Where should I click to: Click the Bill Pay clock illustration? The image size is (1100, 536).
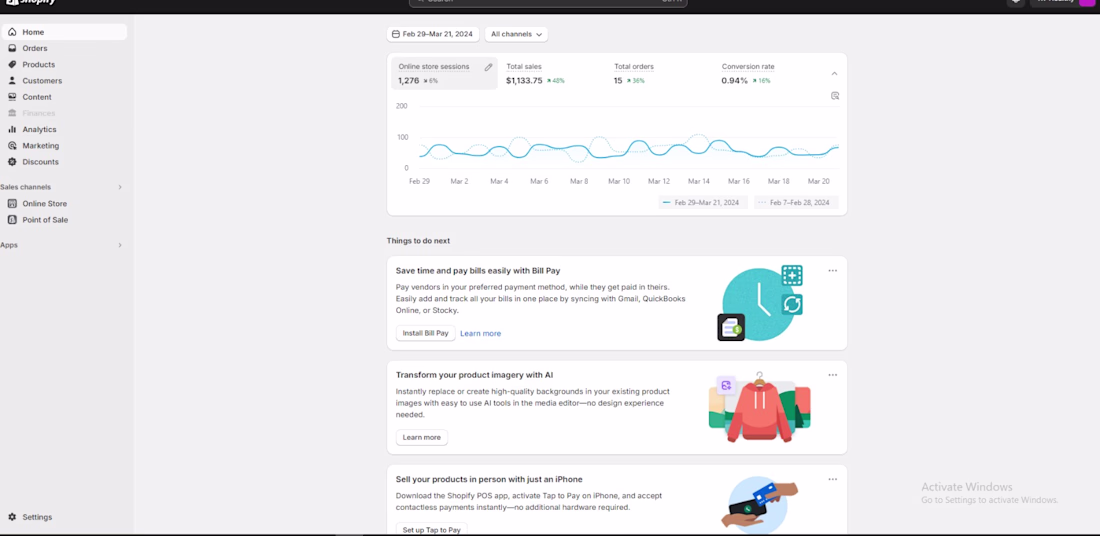(760, 304)
